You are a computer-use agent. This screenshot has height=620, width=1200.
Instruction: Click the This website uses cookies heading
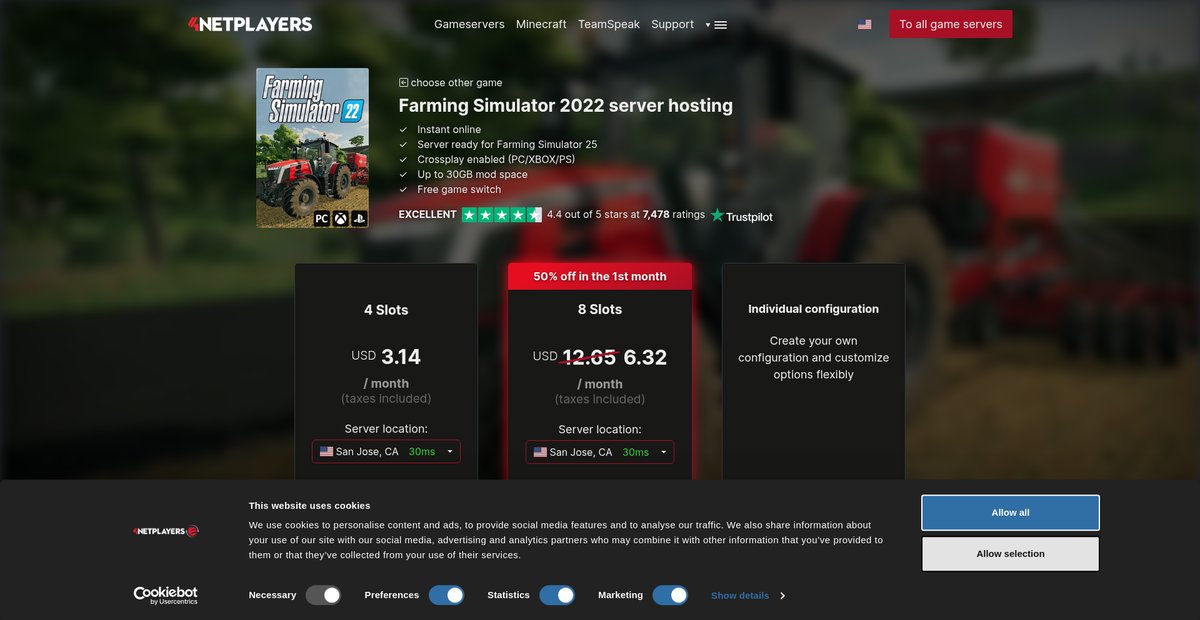point(310,506)
